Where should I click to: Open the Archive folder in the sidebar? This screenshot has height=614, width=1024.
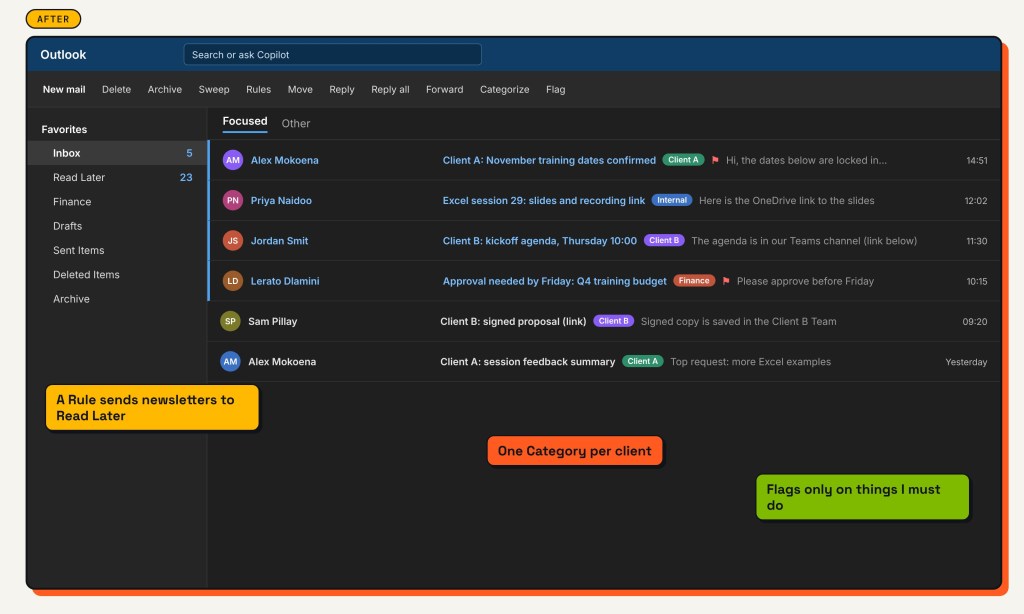118,299
